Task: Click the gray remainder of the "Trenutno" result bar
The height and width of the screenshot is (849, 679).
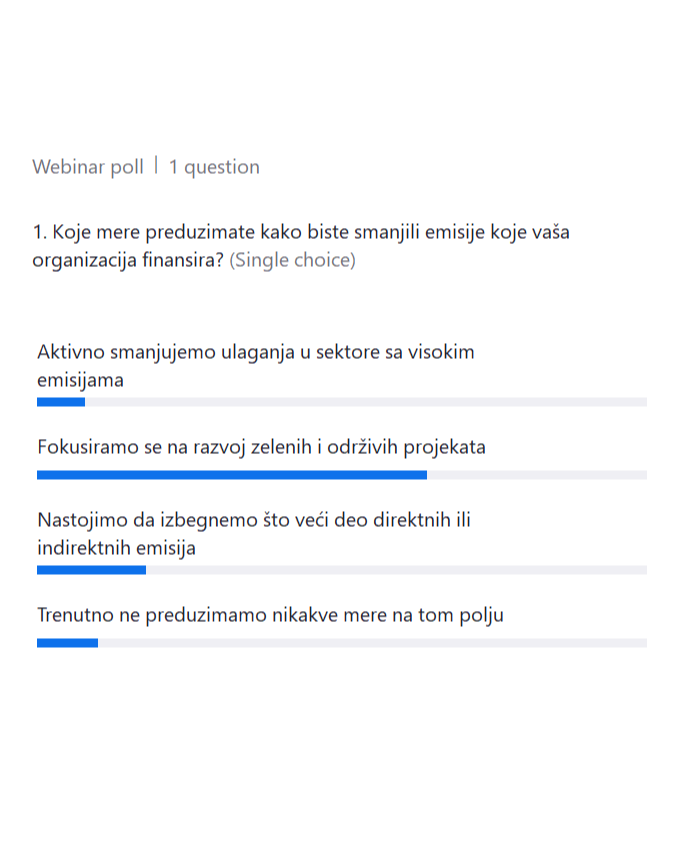Action: tap(372, 643)
